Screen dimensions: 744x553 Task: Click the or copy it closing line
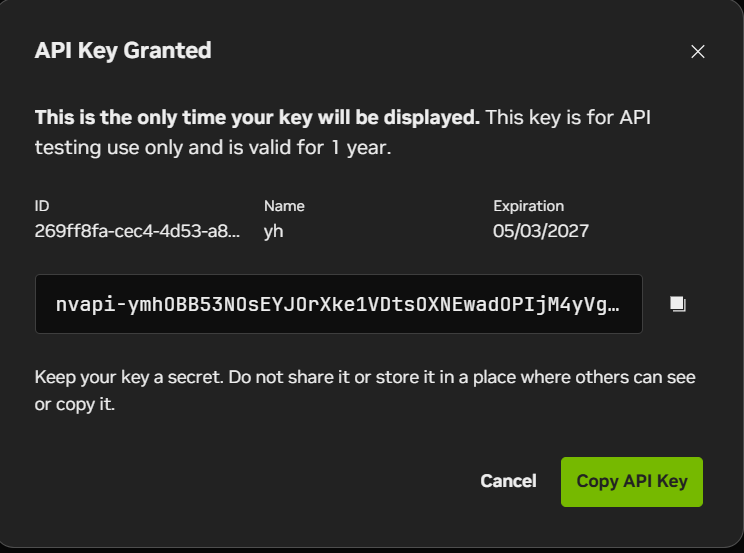pos(75,404)
